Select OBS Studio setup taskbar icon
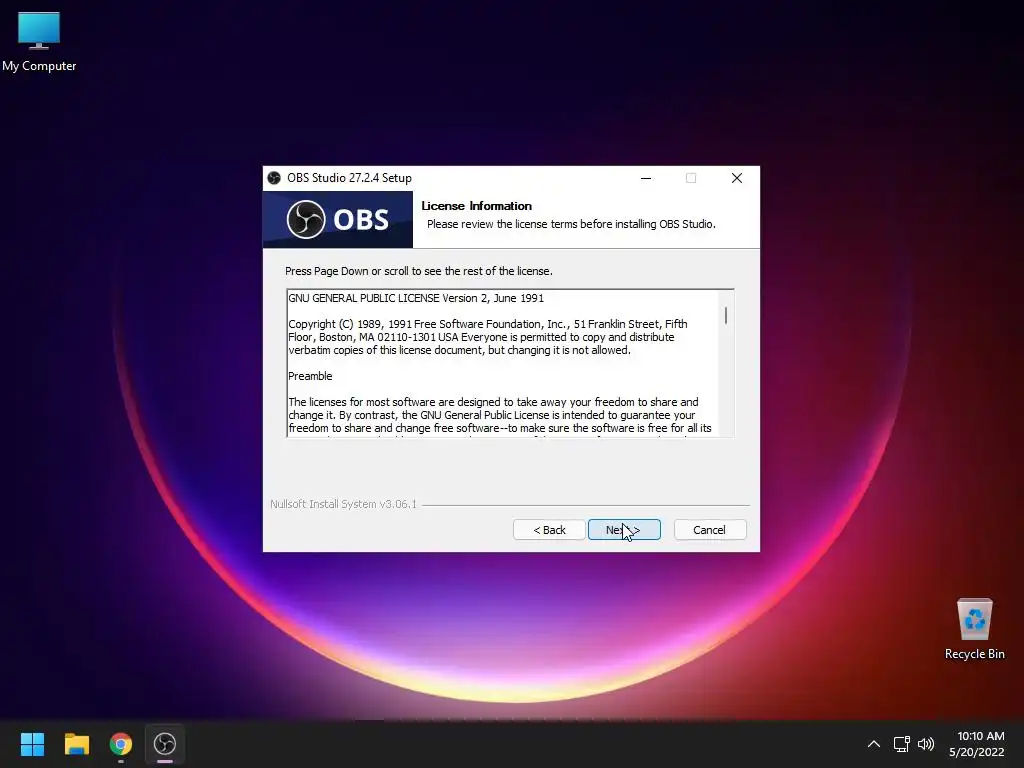Viewport: 1024px width, 768px height. 165,744
